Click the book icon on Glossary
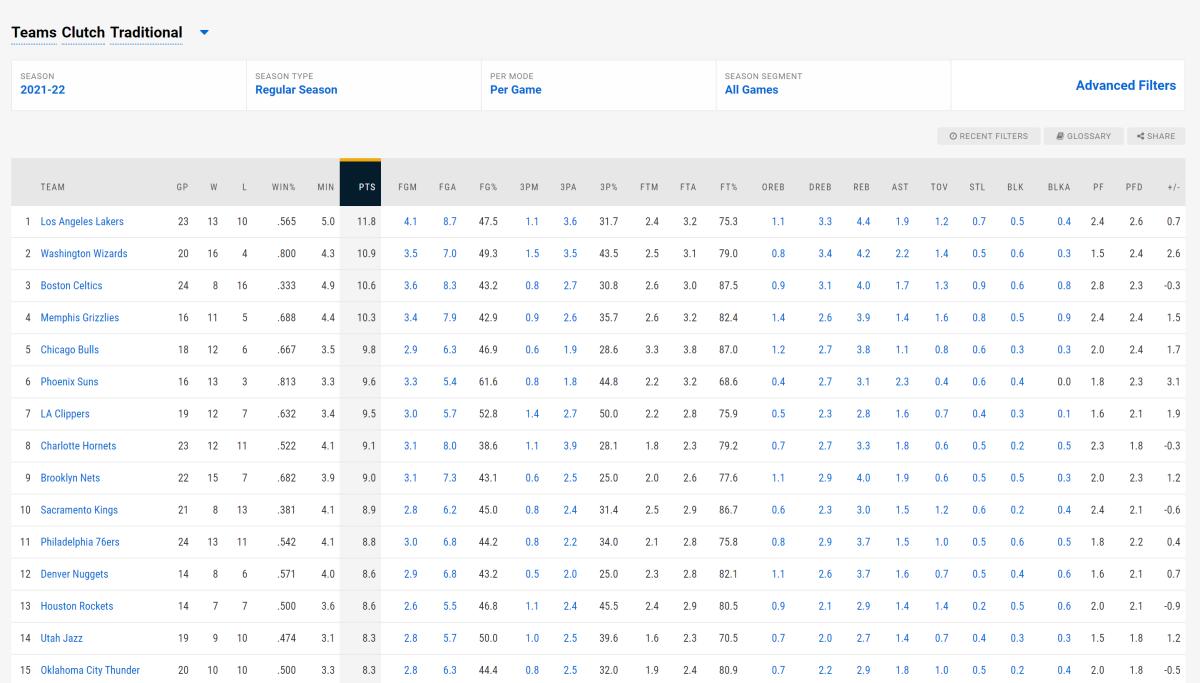 click(1060, 136)
